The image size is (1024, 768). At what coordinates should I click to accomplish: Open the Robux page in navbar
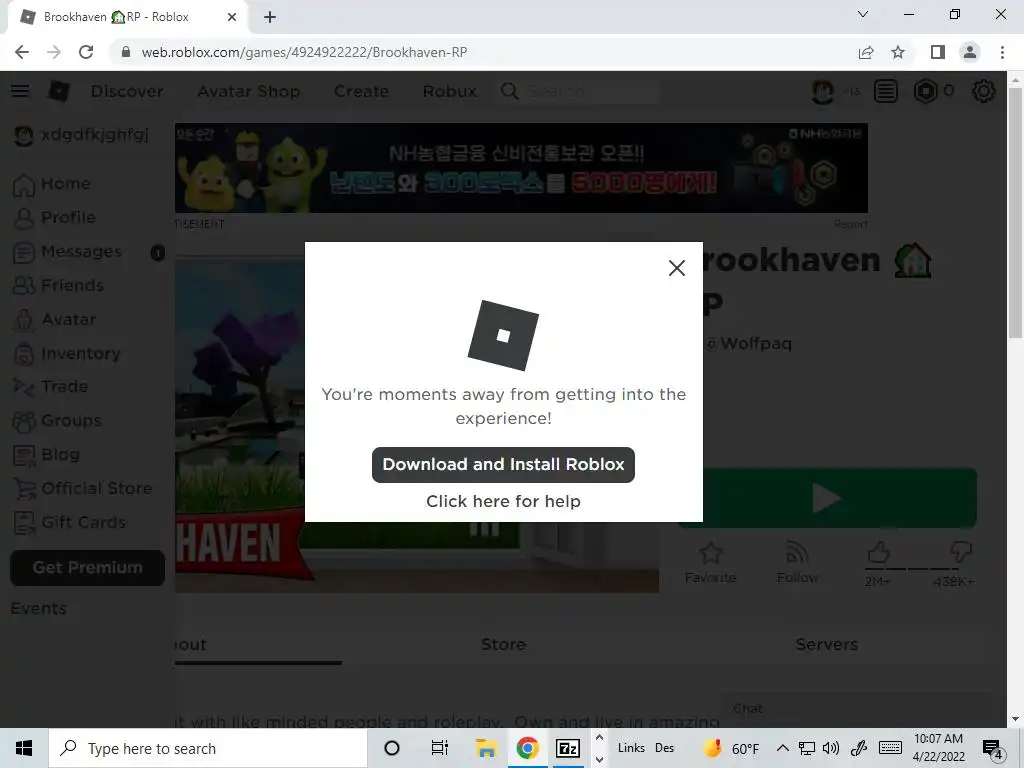pyautogui.click(x=449, y=91)
